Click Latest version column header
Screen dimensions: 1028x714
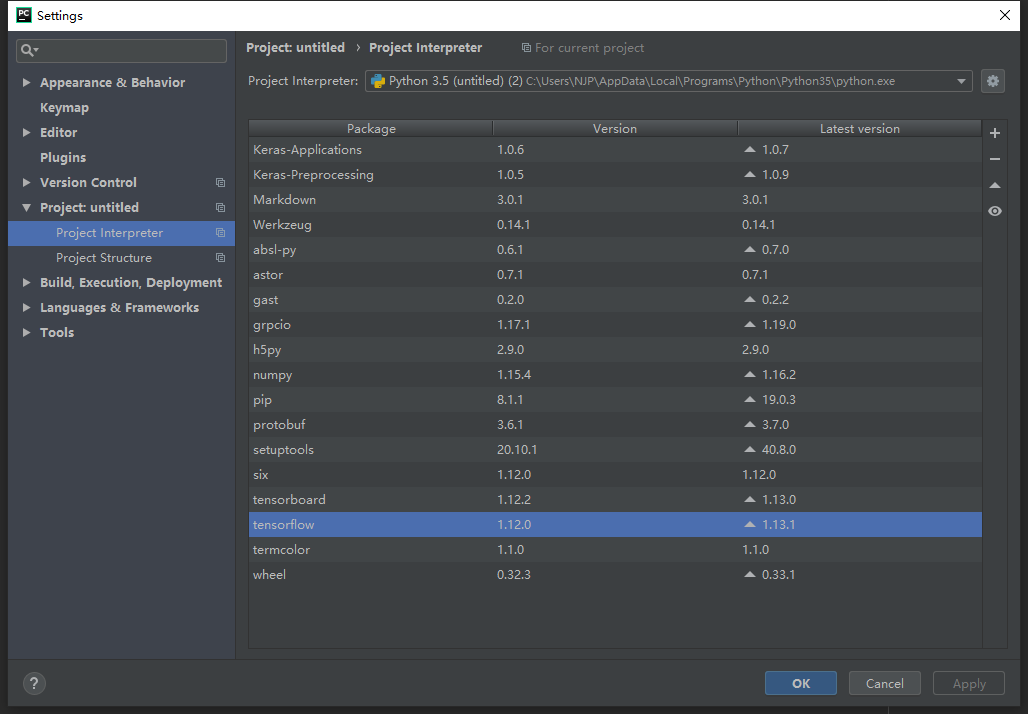point(860,129)
